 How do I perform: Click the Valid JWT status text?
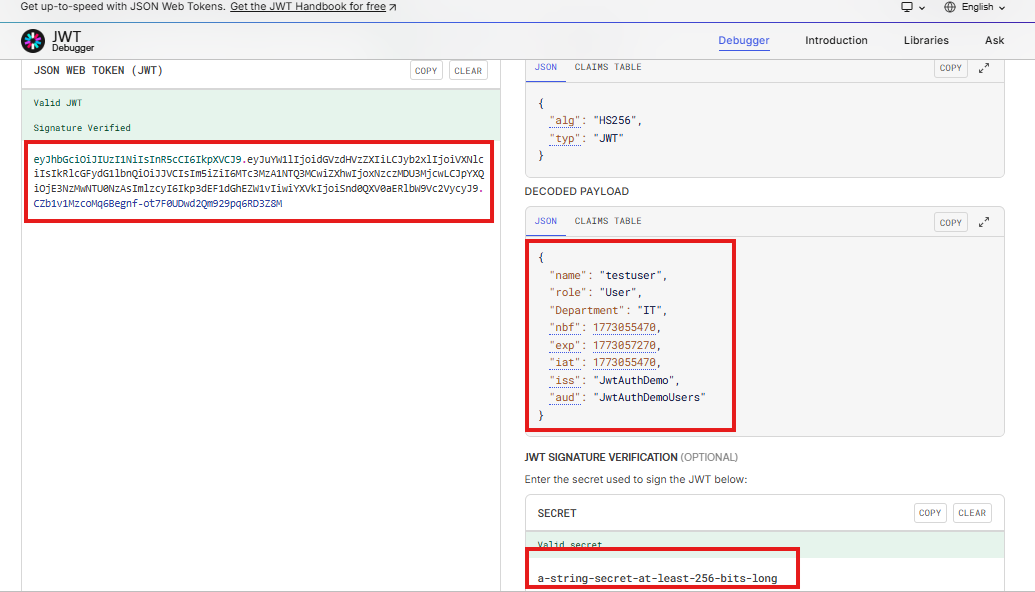(x=58, y=103)
